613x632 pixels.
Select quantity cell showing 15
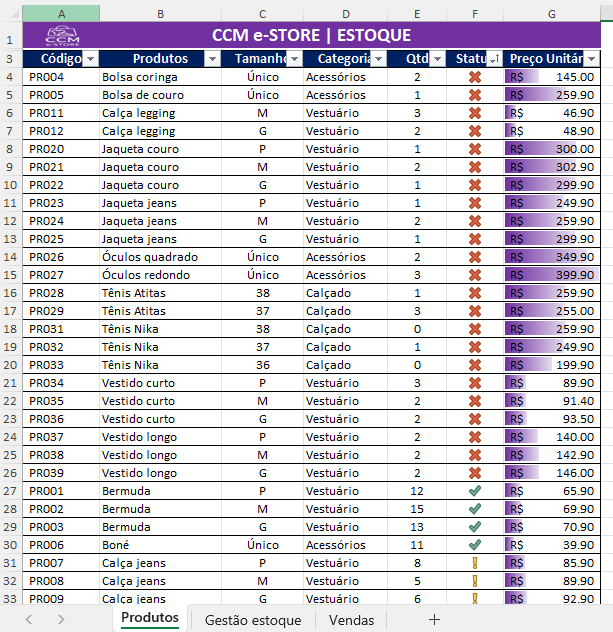coord(417,509)
